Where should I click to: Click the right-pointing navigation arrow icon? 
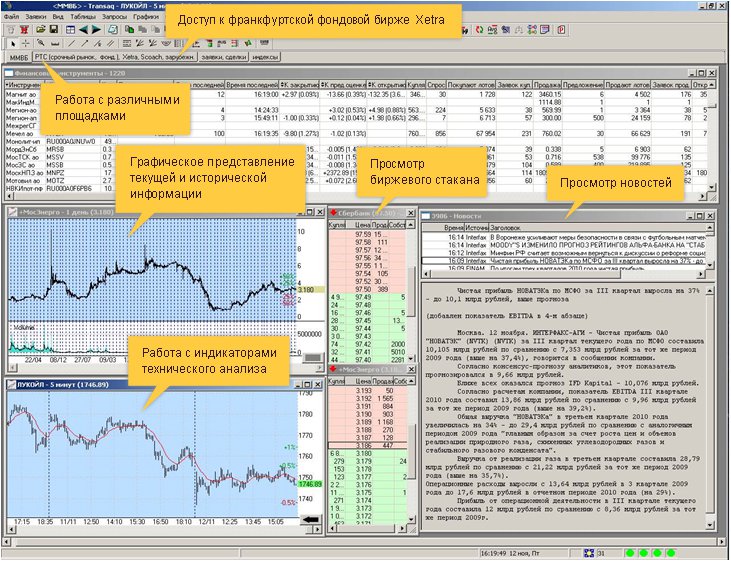(x=97, y=30)
